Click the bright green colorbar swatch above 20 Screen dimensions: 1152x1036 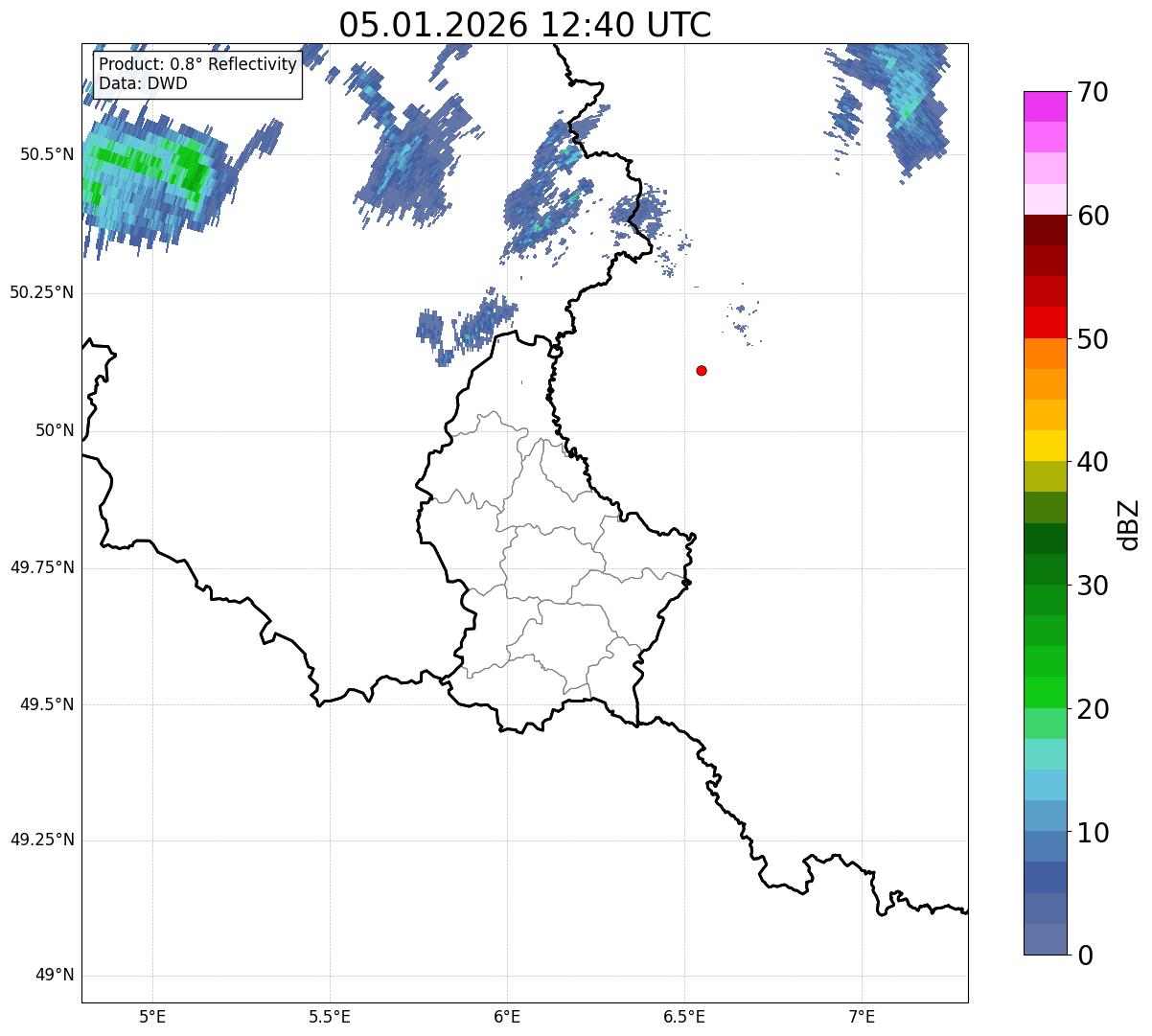[1046, 693]
